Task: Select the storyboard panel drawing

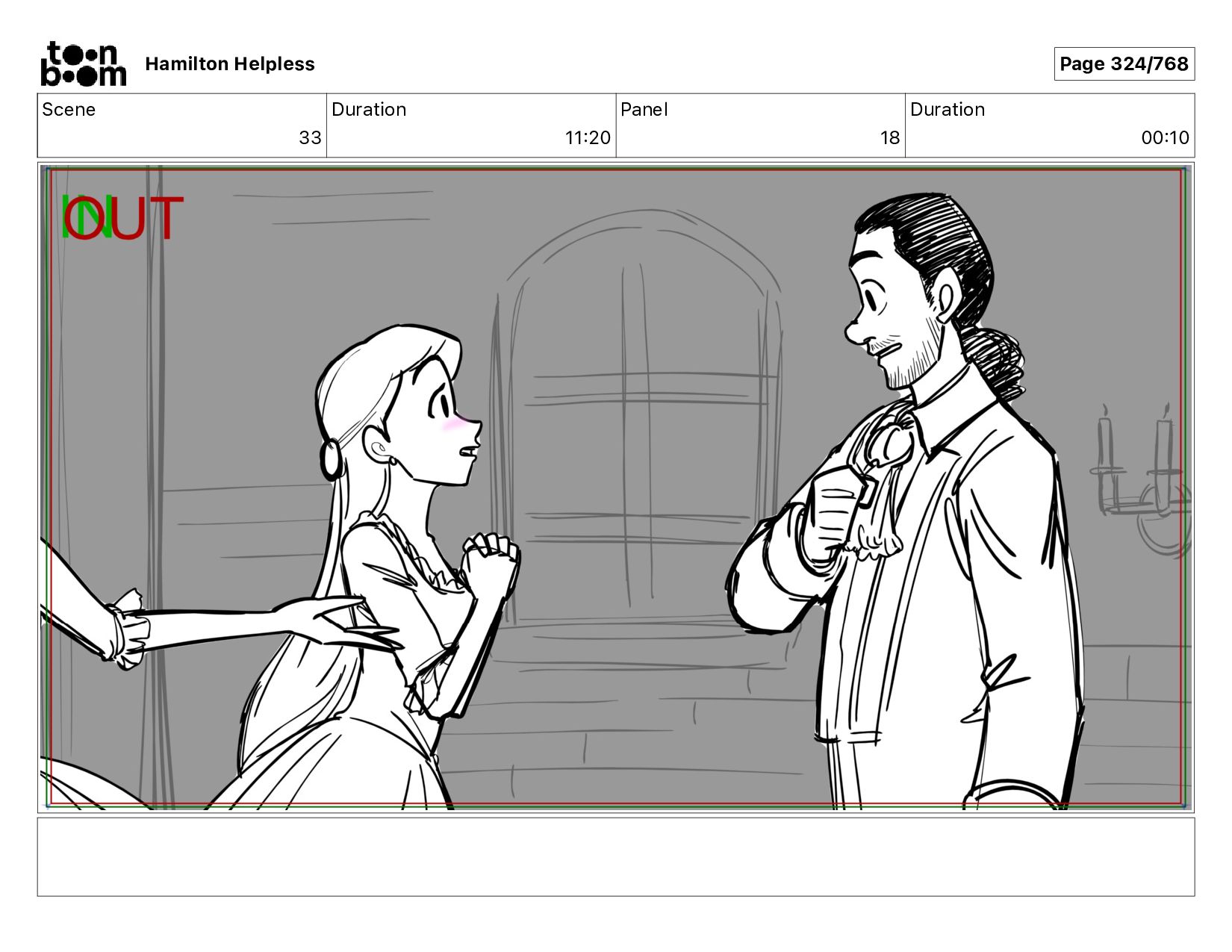Action: 616,488
